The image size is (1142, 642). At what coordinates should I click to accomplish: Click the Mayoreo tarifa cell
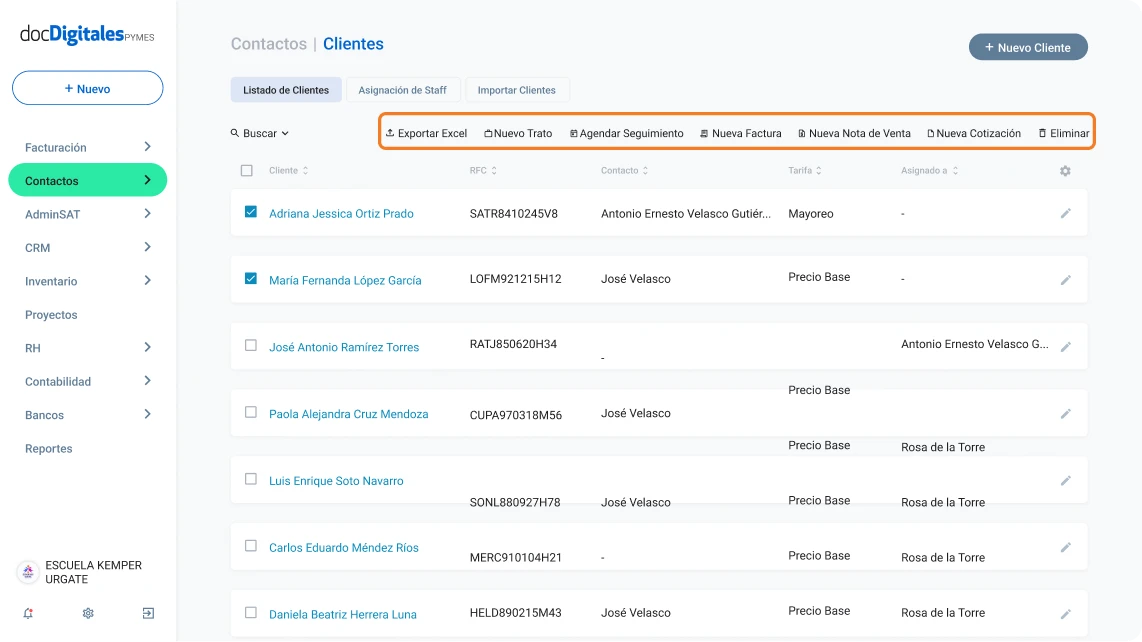click(811, 214)
